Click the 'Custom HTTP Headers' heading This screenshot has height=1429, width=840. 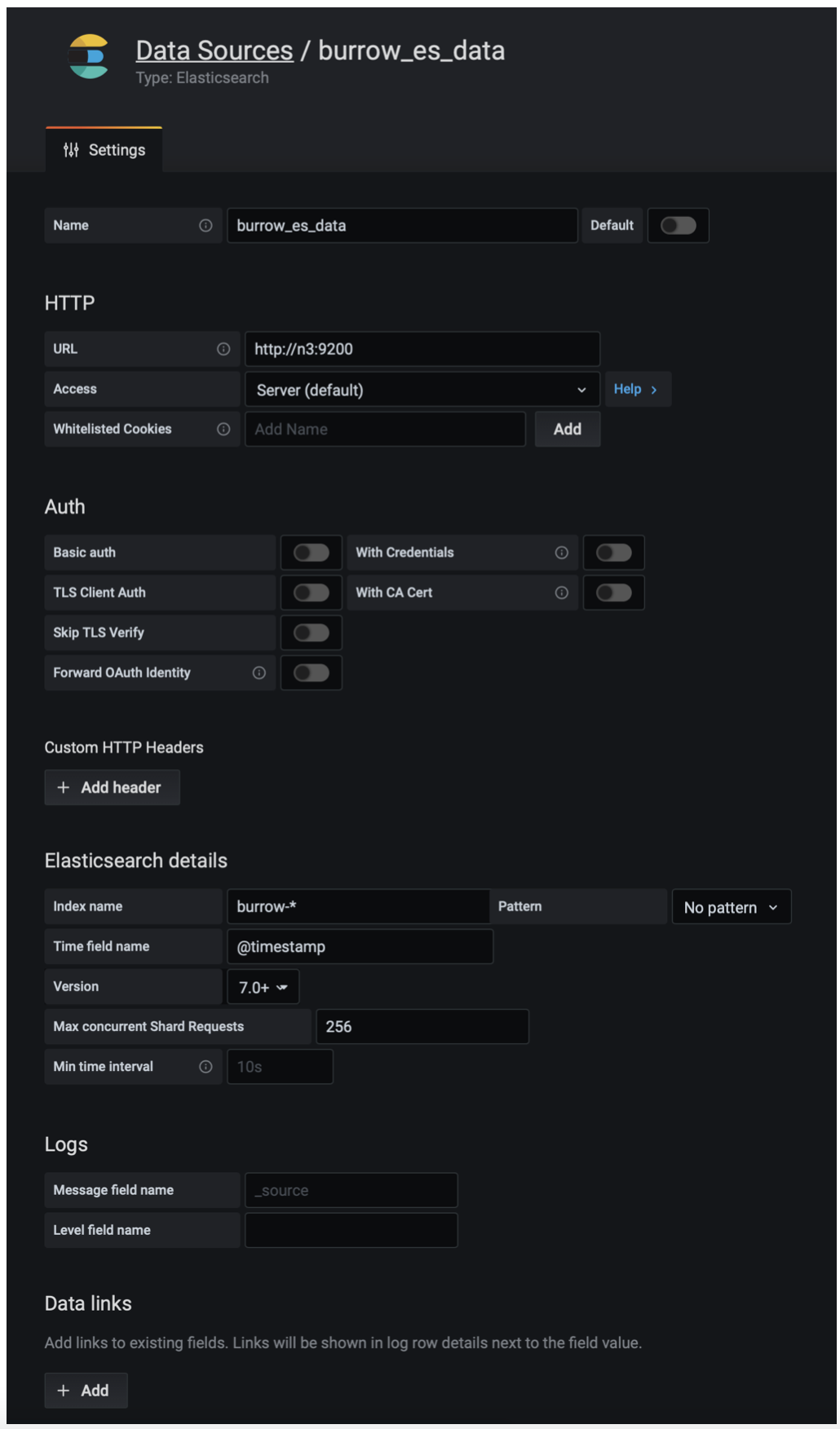[124, 748]
